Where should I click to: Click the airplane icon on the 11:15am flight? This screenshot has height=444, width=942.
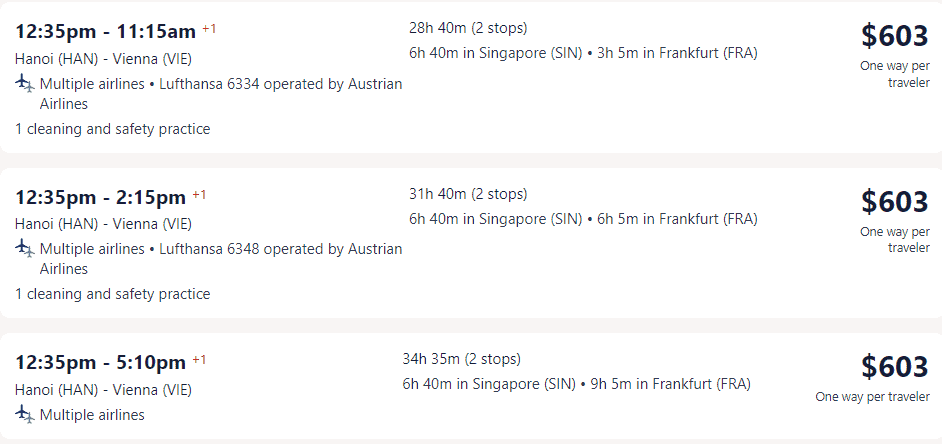(x=25, y=84)
